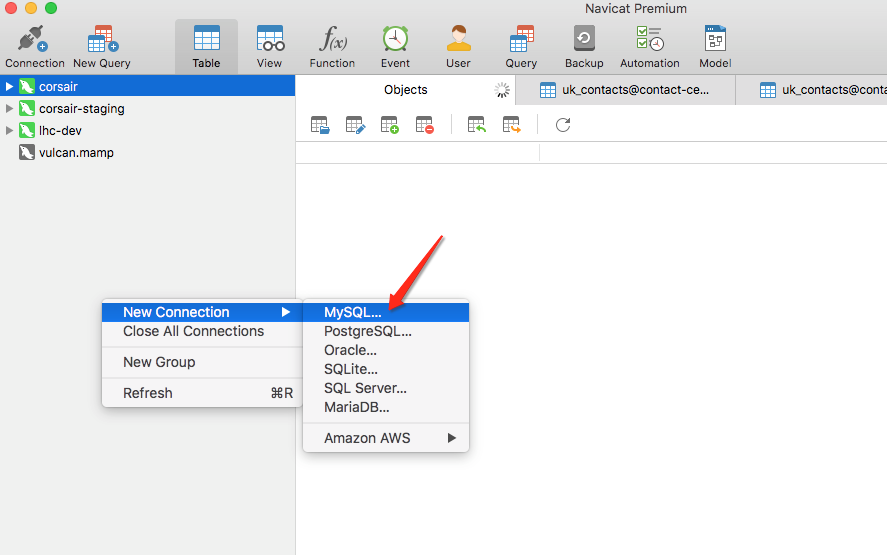Image resolution: width=887 pixels, height=555 pixels.
Task: Open the Query toolbar button
Action: 521,48
